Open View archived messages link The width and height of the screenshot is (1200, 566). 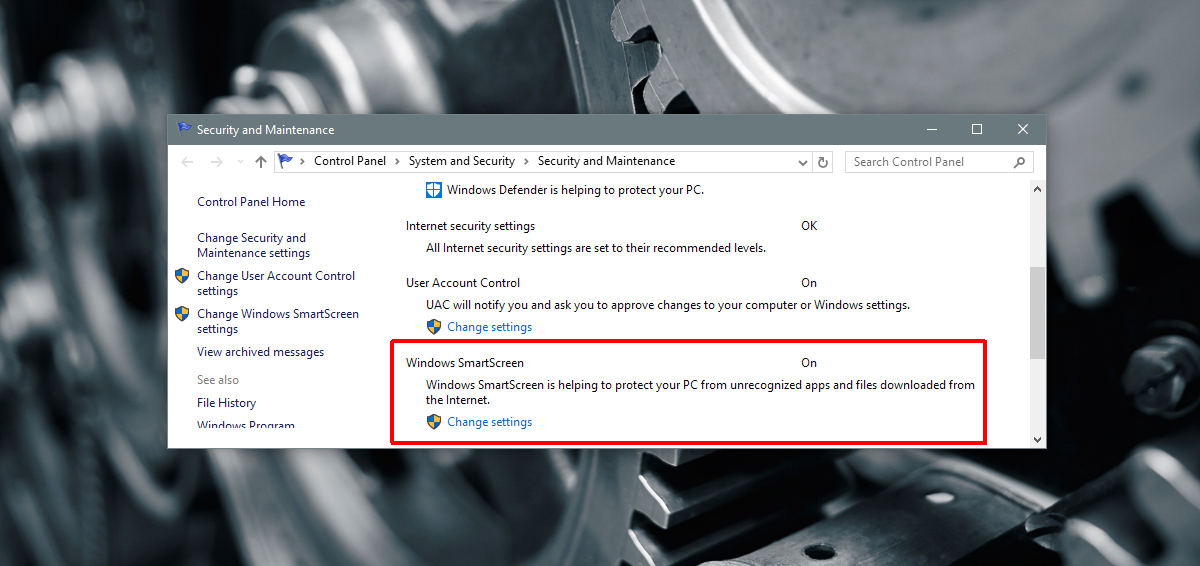(261, 352)
